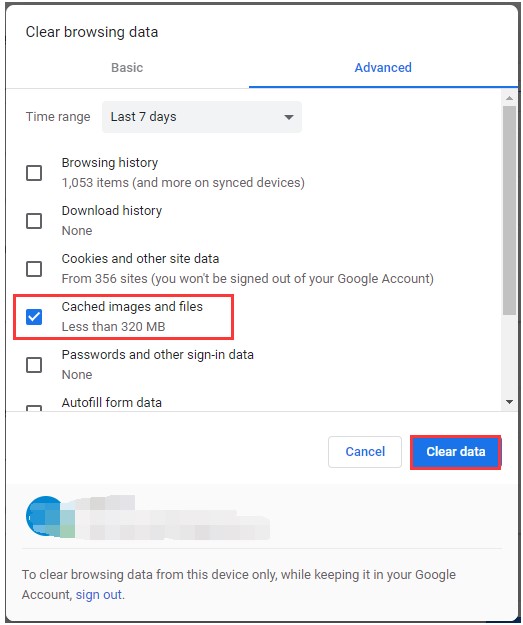Select the Advanced tab

[x=383, y=68]
